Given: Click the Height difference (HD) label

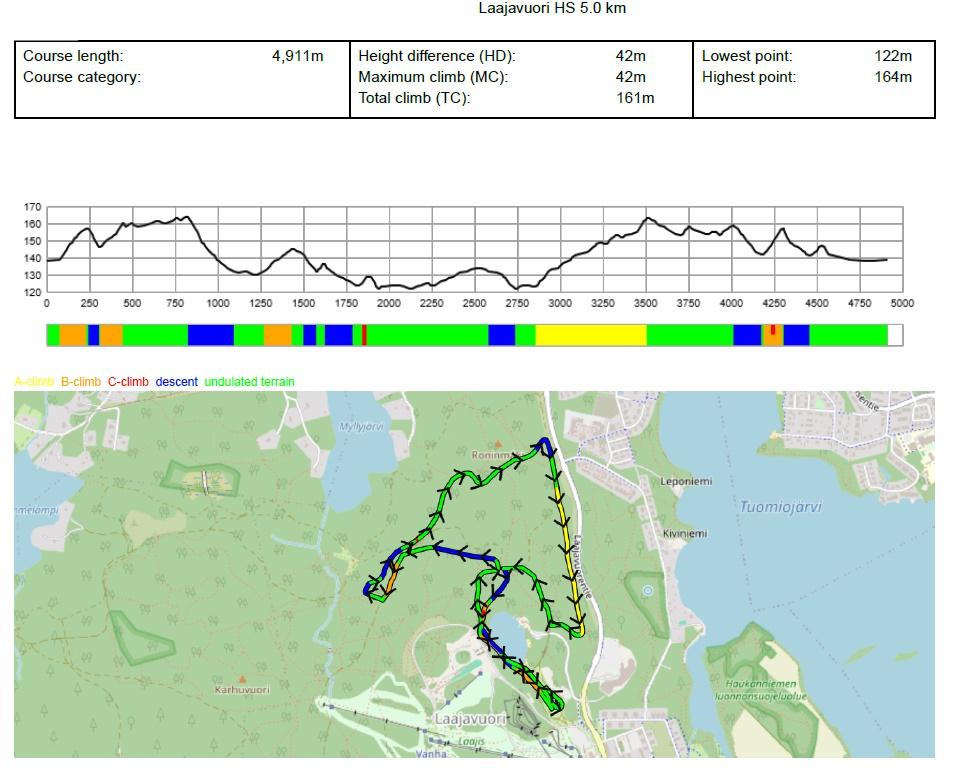Looking at the screenshot, I should coord(437,56).
